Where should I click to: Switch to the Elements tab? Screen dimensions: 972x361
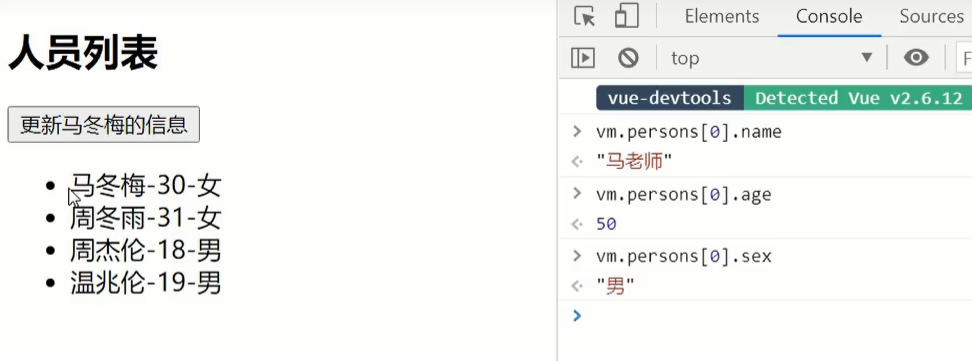click(x=722, y=16)
